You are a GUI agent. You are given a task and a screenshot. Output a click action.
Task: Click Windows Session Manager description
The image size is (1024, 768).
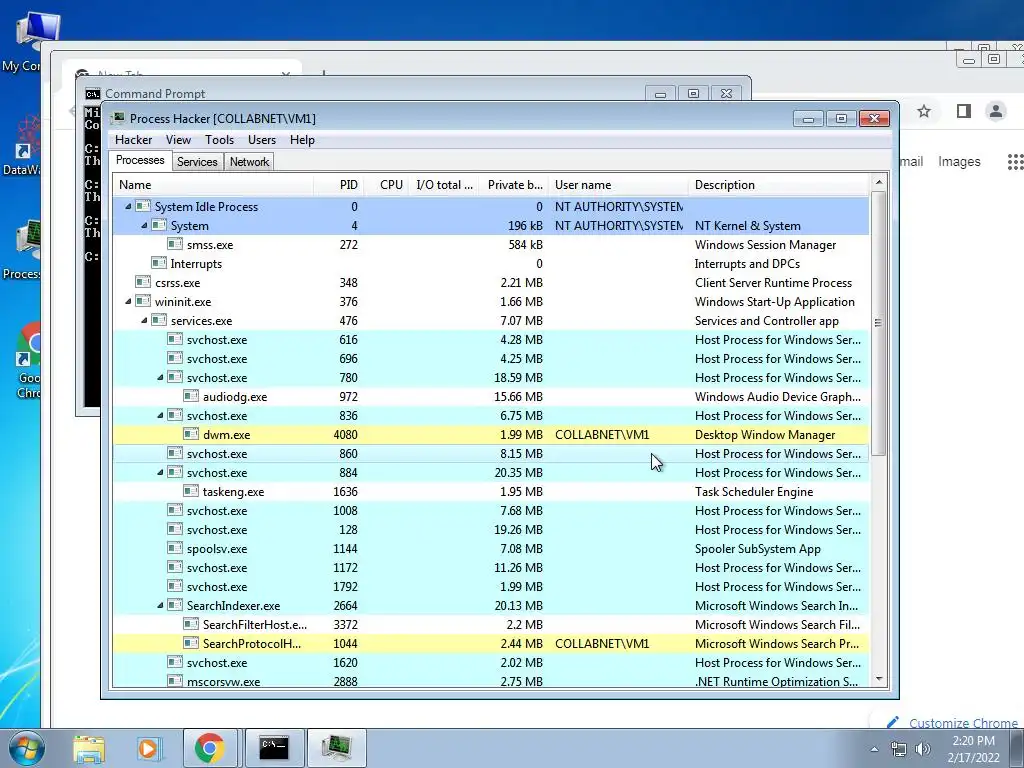[x=765, y=244]
